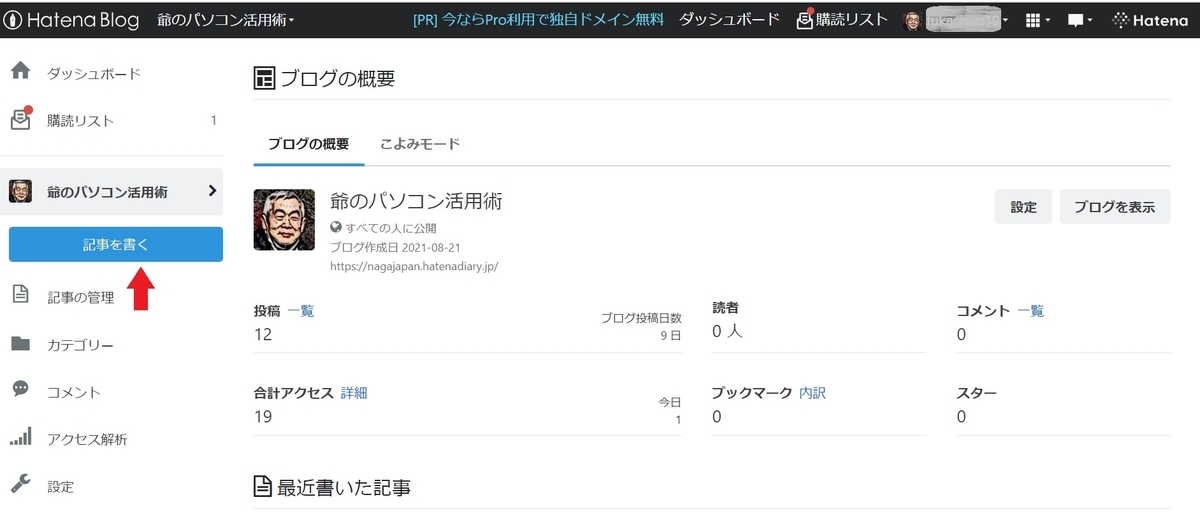Viewport: 1200px width, 518px height.
Task: Click the globe icon beside すべての人に公開
Action: pos(336,227)
